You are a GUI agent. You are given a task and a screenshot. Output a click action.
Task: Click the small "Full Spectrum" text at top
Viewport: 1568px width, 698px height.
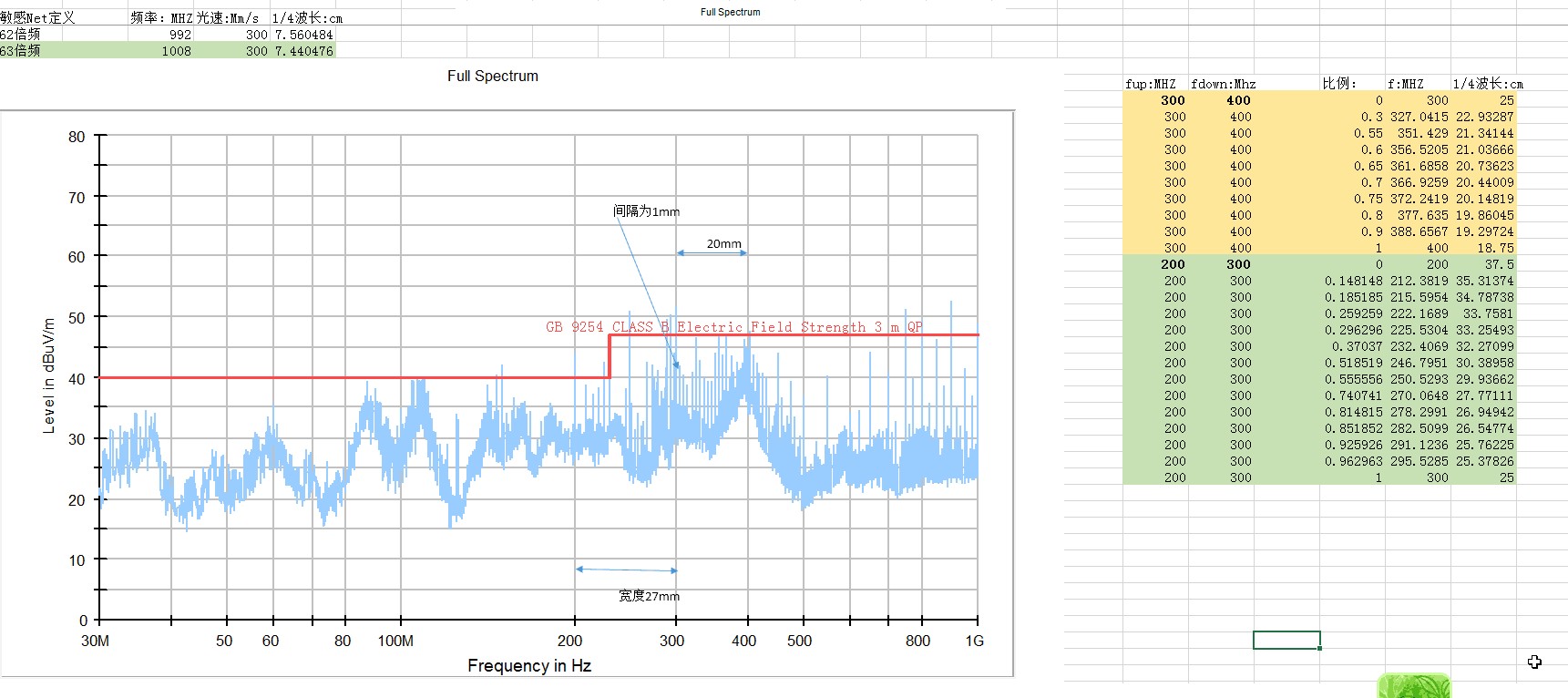pos(730,12)
